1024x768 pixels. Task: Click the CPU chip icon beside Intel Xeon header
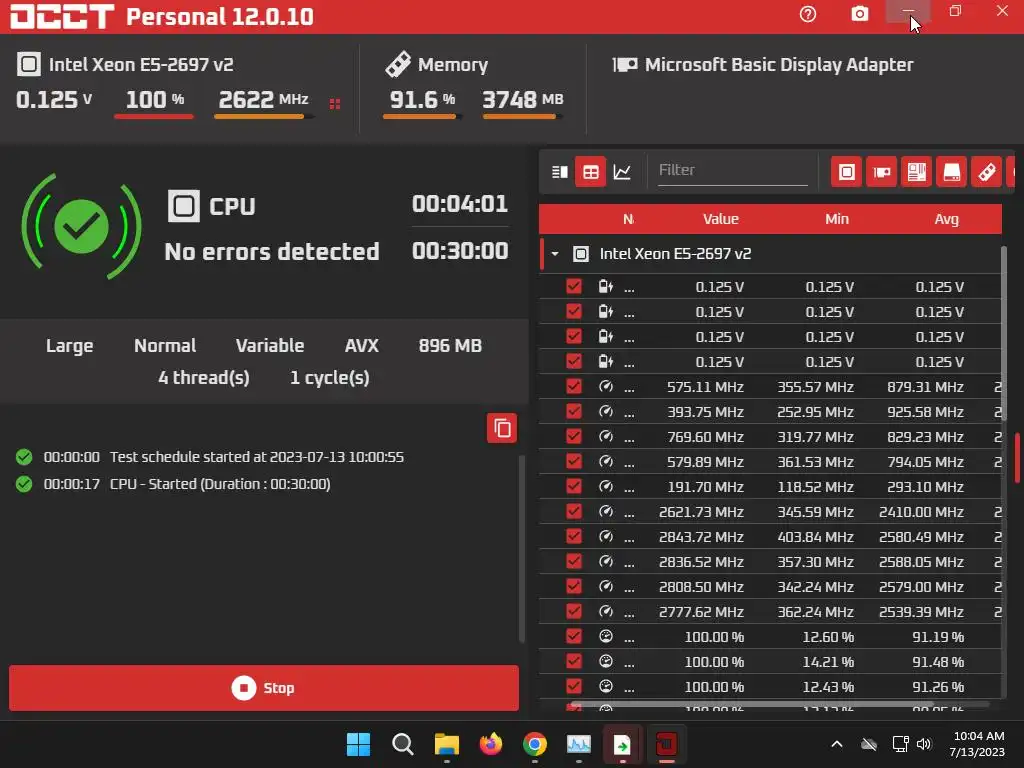[x=28, y=64]
